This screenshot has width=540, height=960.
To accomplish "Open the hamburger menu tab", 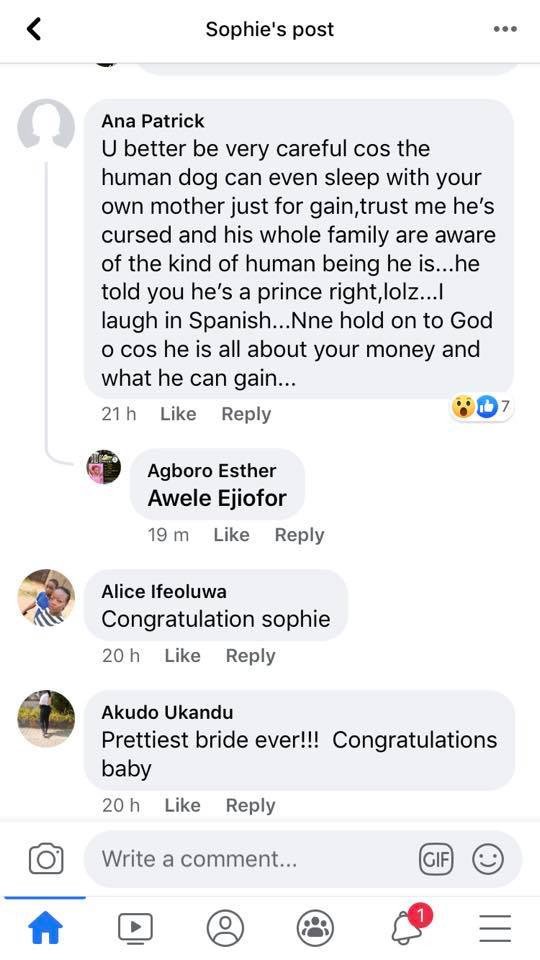I will pyautogui.click(x=495, y=928).
